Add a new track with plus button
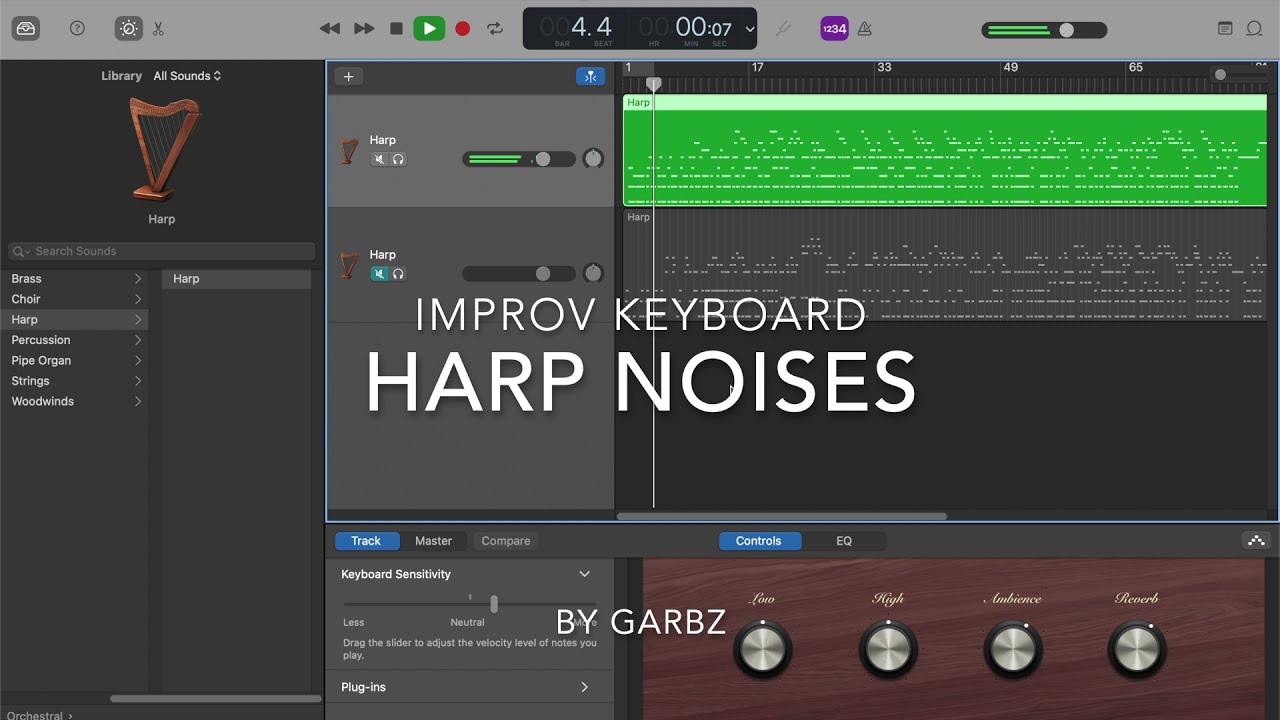Image resolution: width=1280 pixels, height=720 pixels. (x=348, y=76)
